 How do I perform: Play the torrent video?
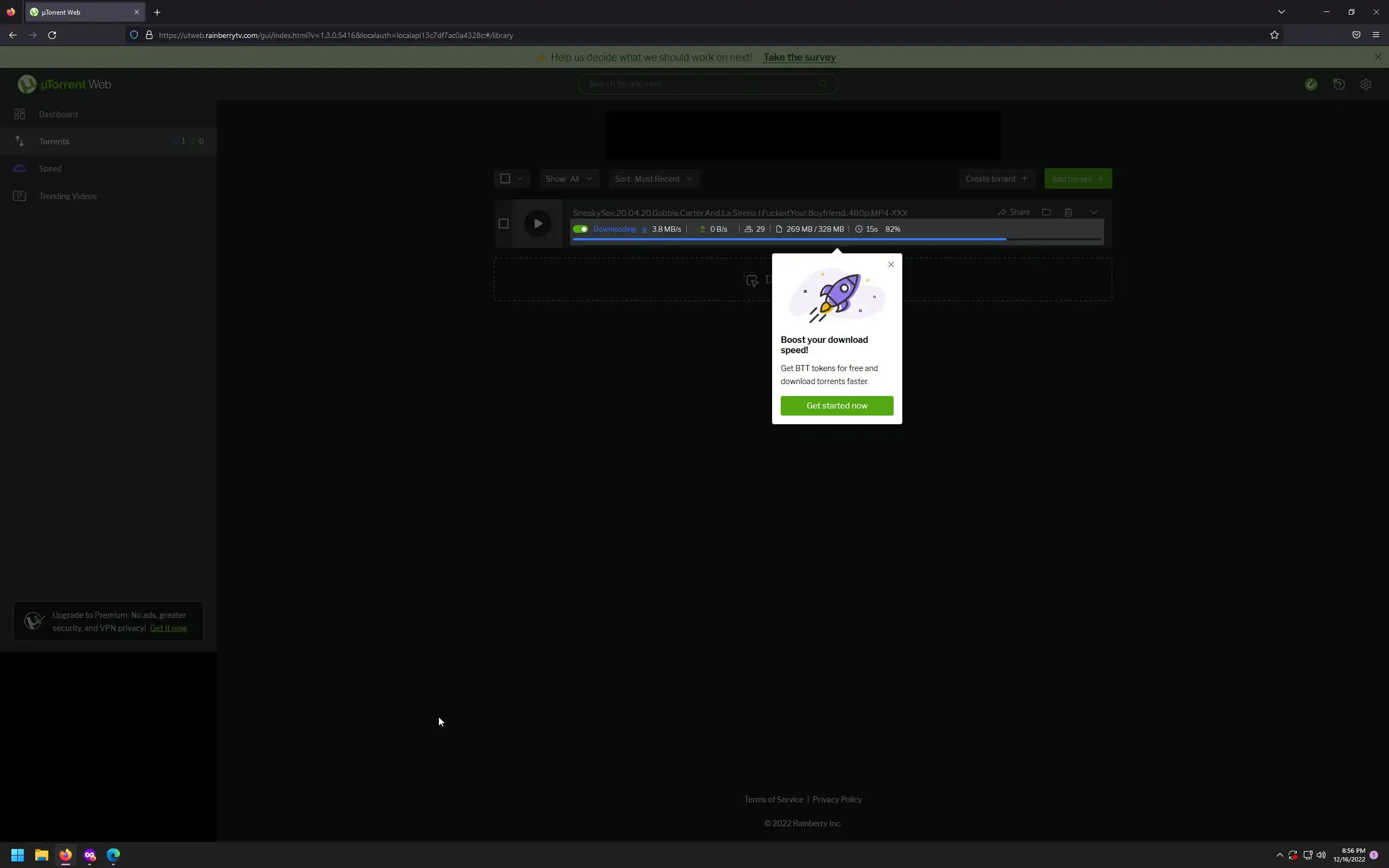click(538, 224)
